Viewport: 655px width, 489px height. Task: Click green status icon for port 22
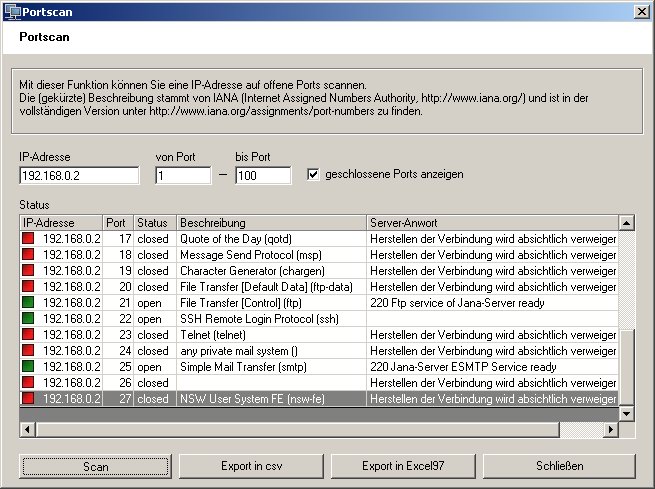[x=28, y=318]
